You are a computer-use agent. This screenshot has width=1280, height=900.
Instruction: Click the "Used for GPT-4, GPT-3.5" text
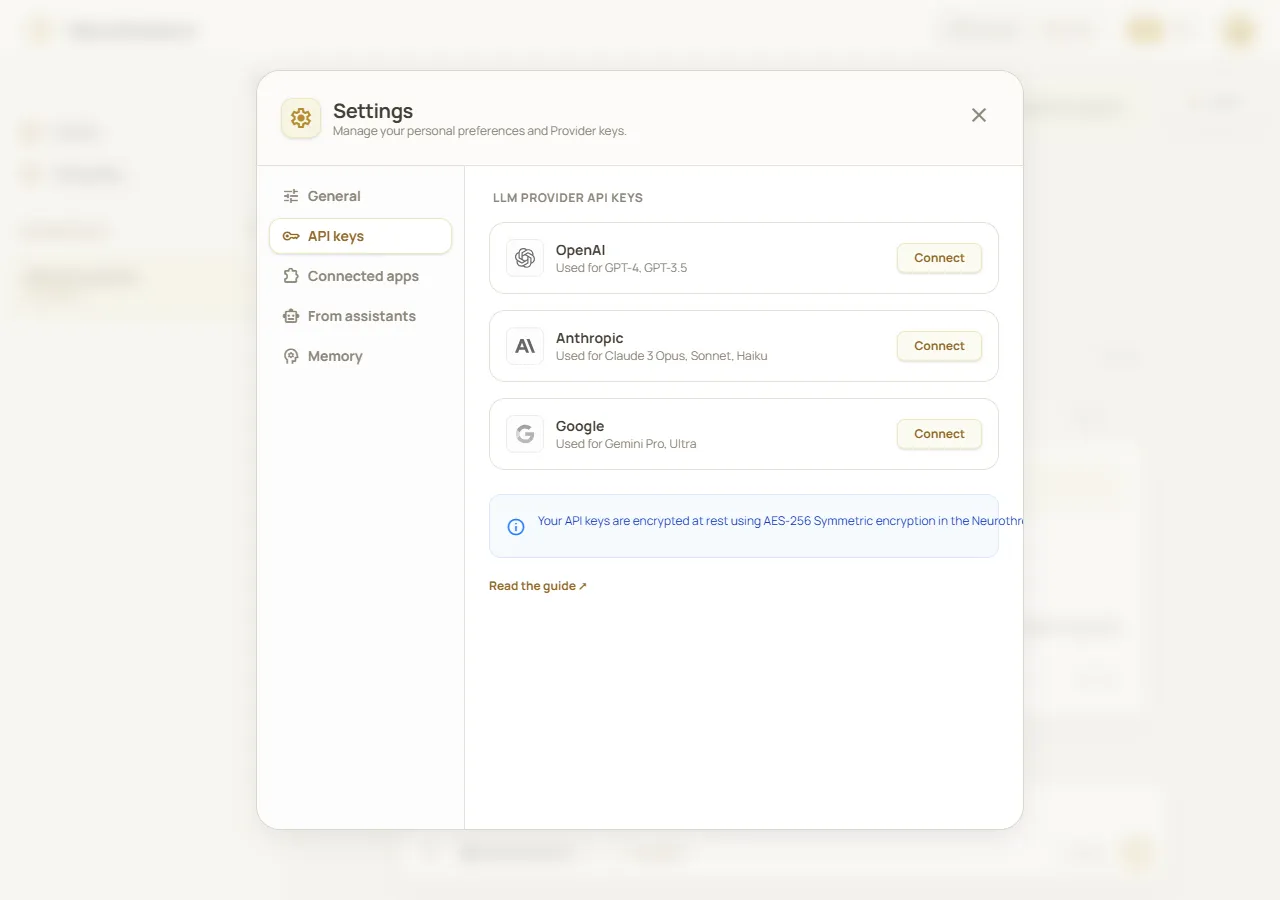pyautogui.click(x=621, y=268)
